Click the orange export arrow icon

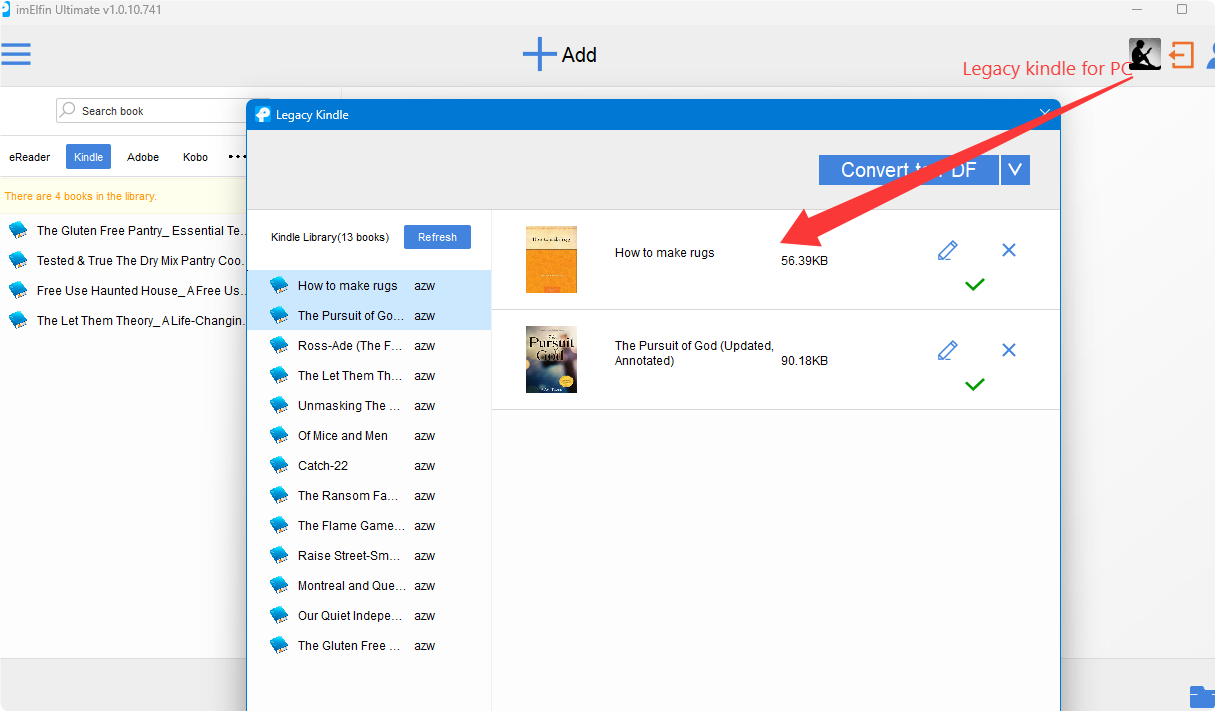pyautogui.click(x=1182, y=54)
